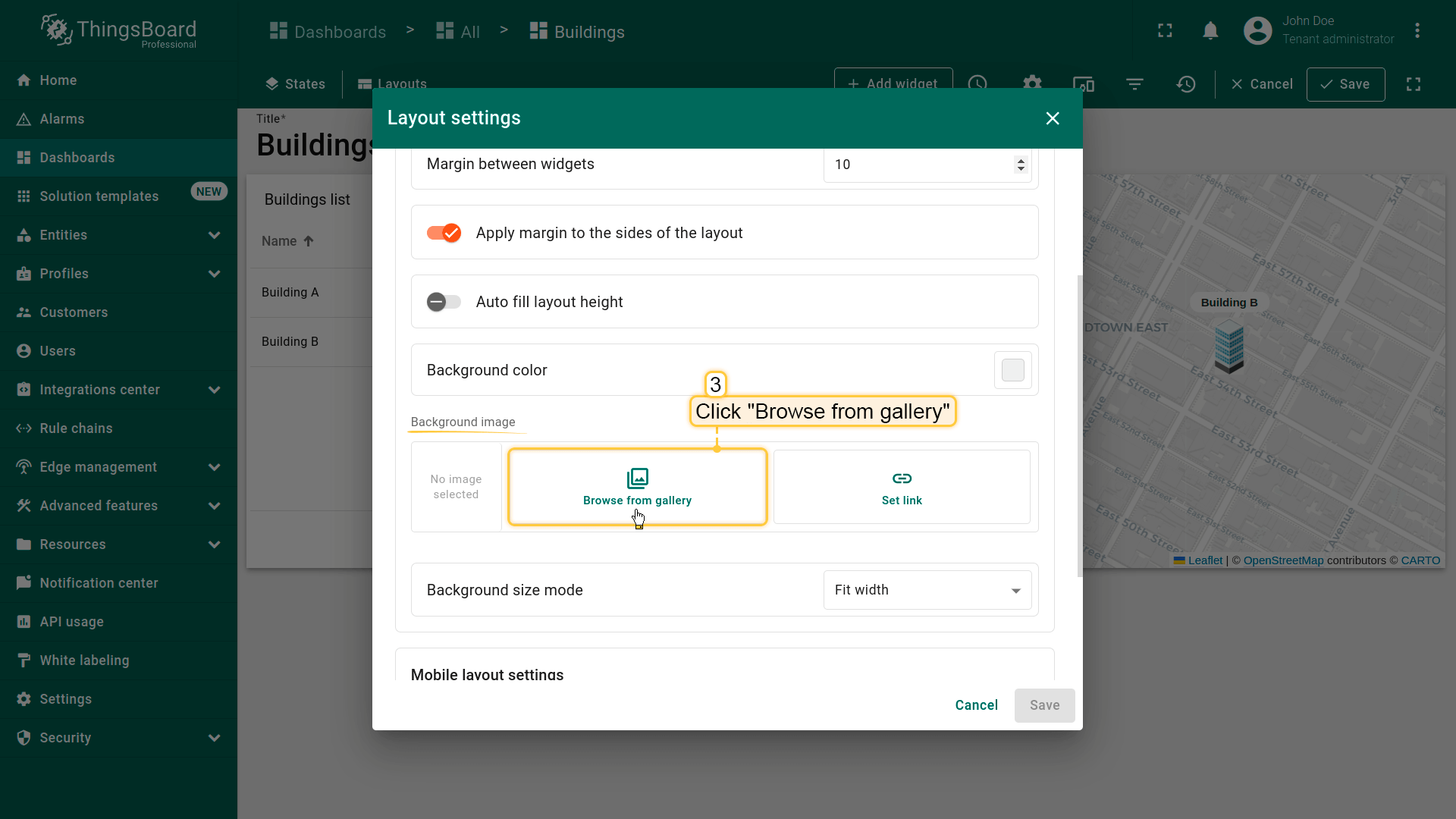Click the Browse from gallery icon
This screenshot has width=1456, height=819.
click(x=637, y=479)
